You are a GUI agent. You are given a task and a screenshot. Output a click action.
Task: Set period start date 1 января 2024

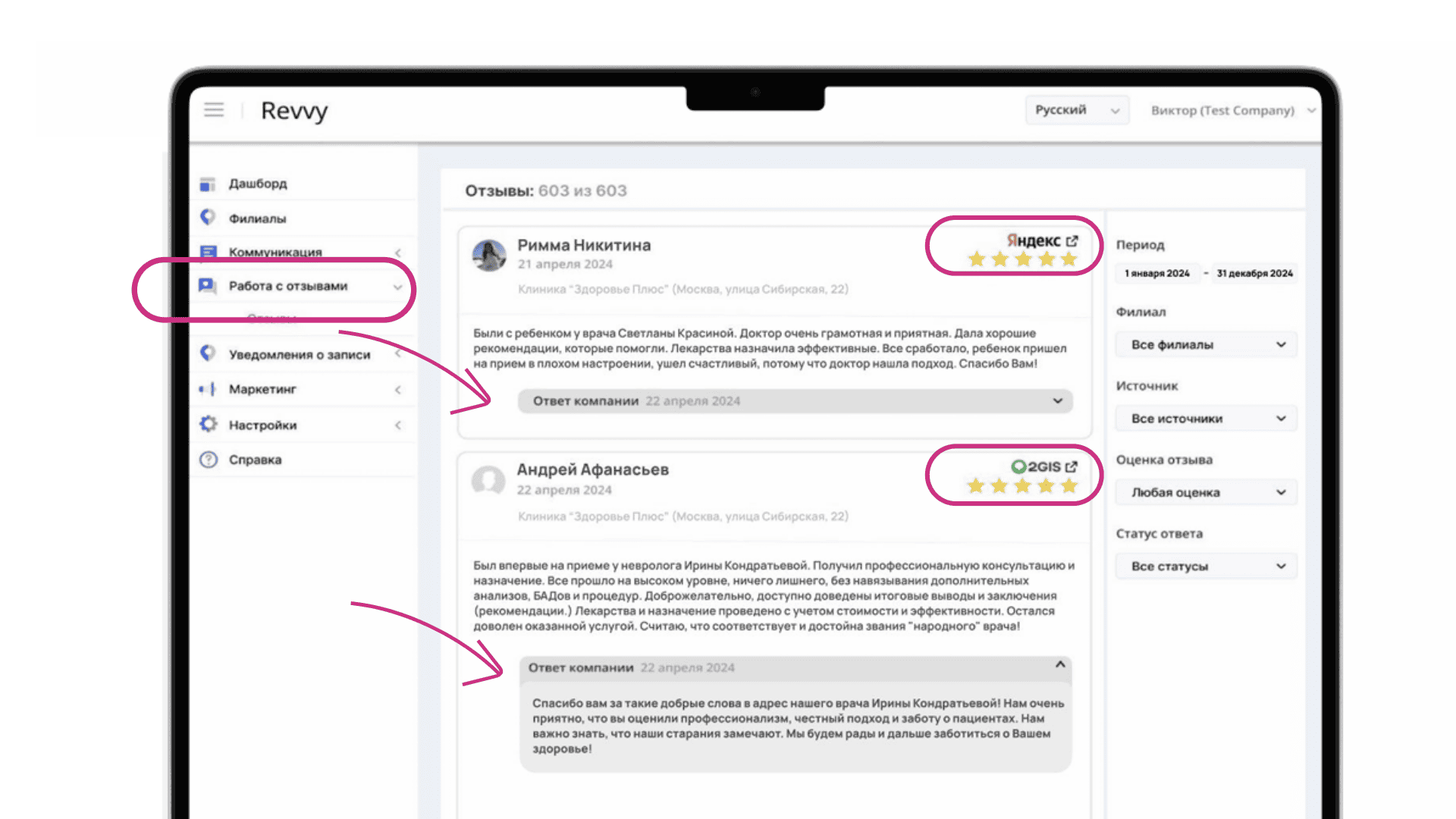[1157, 273]
